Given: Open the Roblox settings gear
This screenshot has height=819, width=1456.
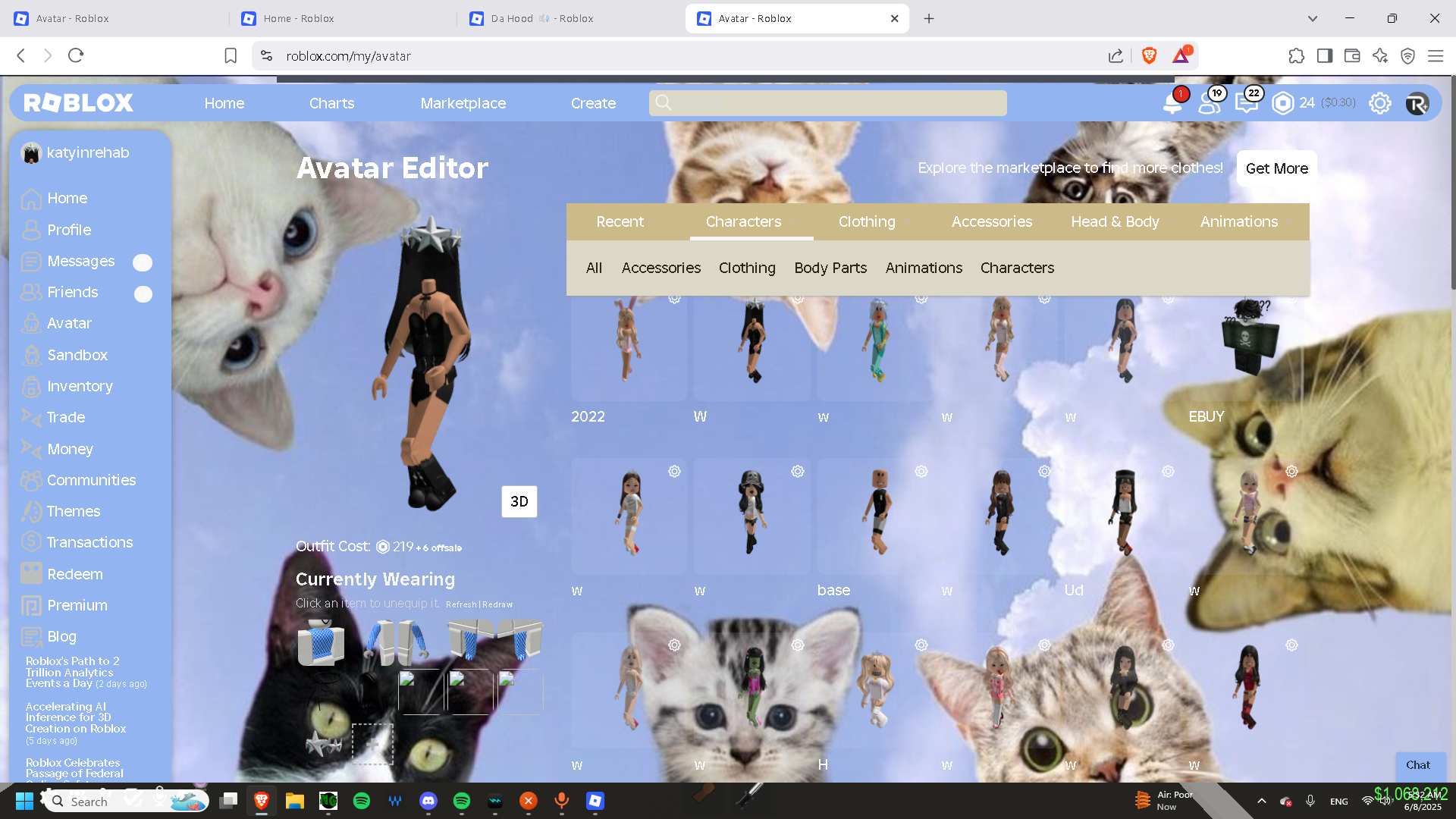Looking at the screenshot, I should coord(1380,103).
